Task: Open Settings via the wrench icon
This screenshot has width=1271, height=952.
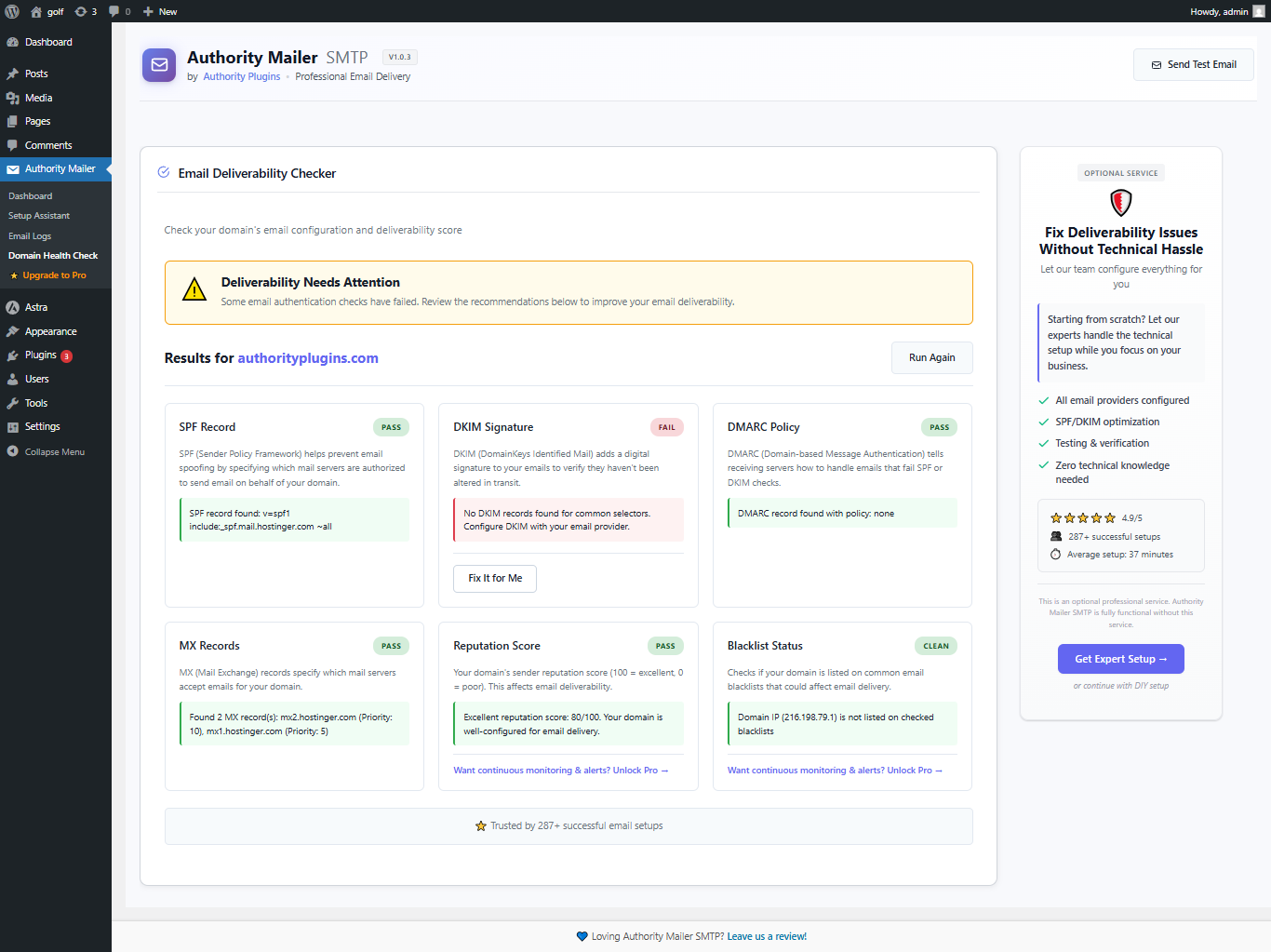Action: click(13, 426)
